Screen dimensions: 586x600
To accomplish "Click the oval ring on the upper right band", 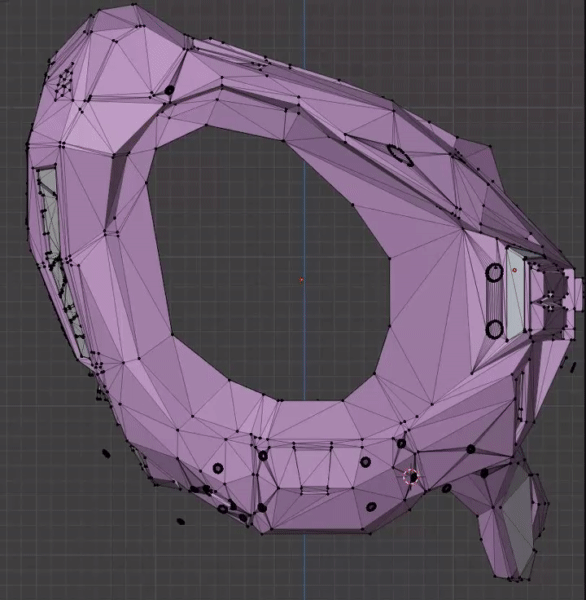I will point(400,155).
